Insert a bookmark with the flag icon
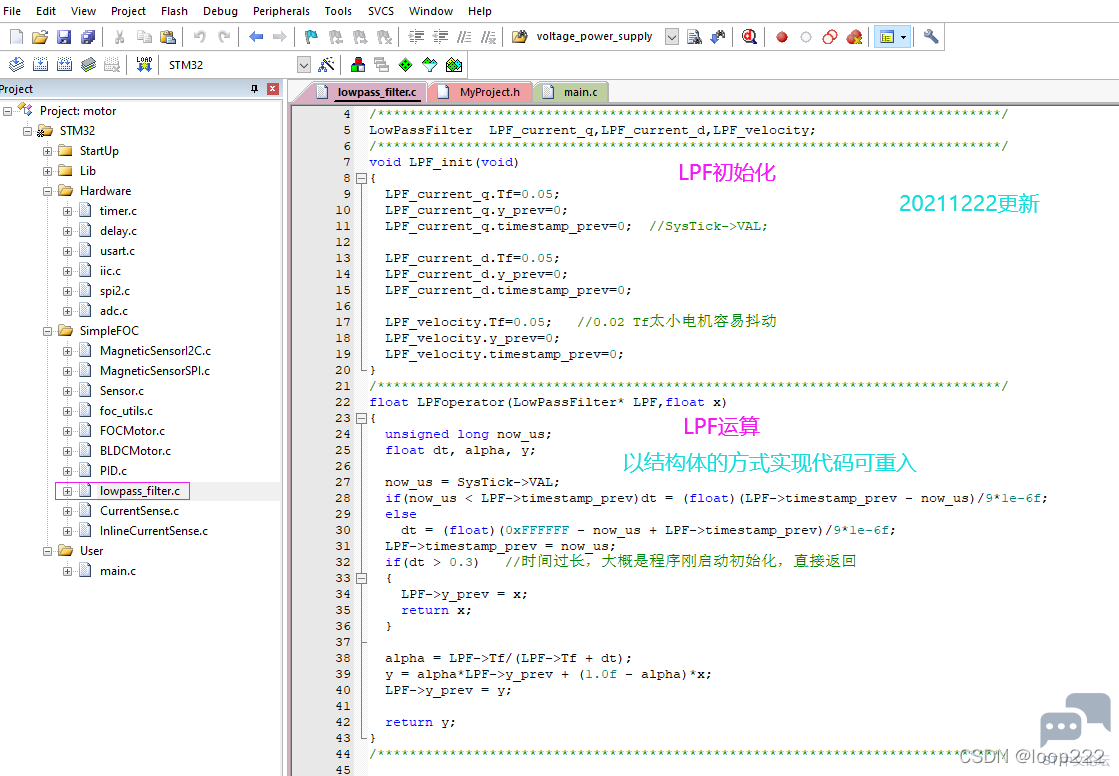Image resolution: width=1119 pixels, height=776 pixels. [311, 36]
